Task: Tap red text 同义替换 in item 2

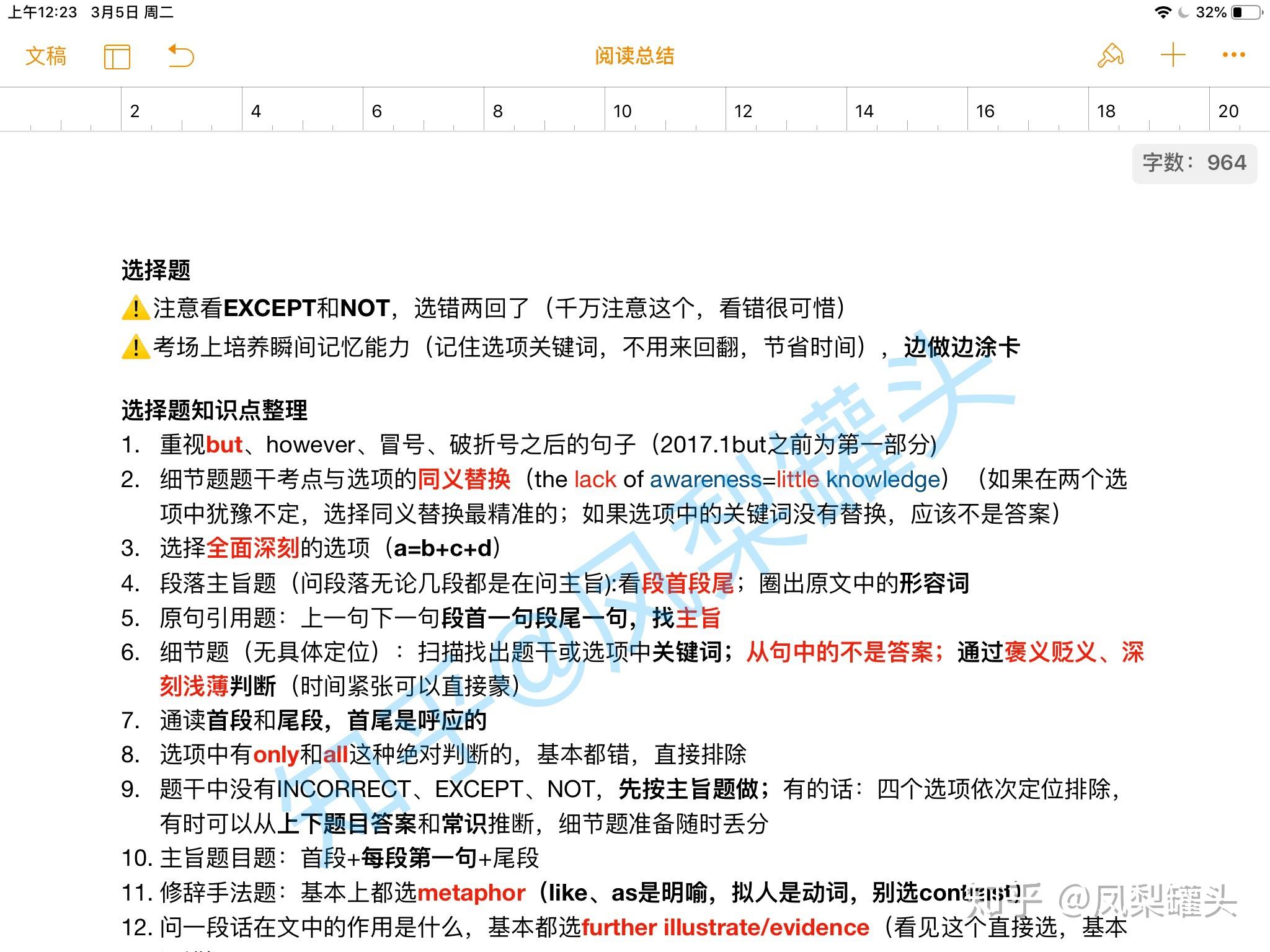Action: click(x=464, y=479)
